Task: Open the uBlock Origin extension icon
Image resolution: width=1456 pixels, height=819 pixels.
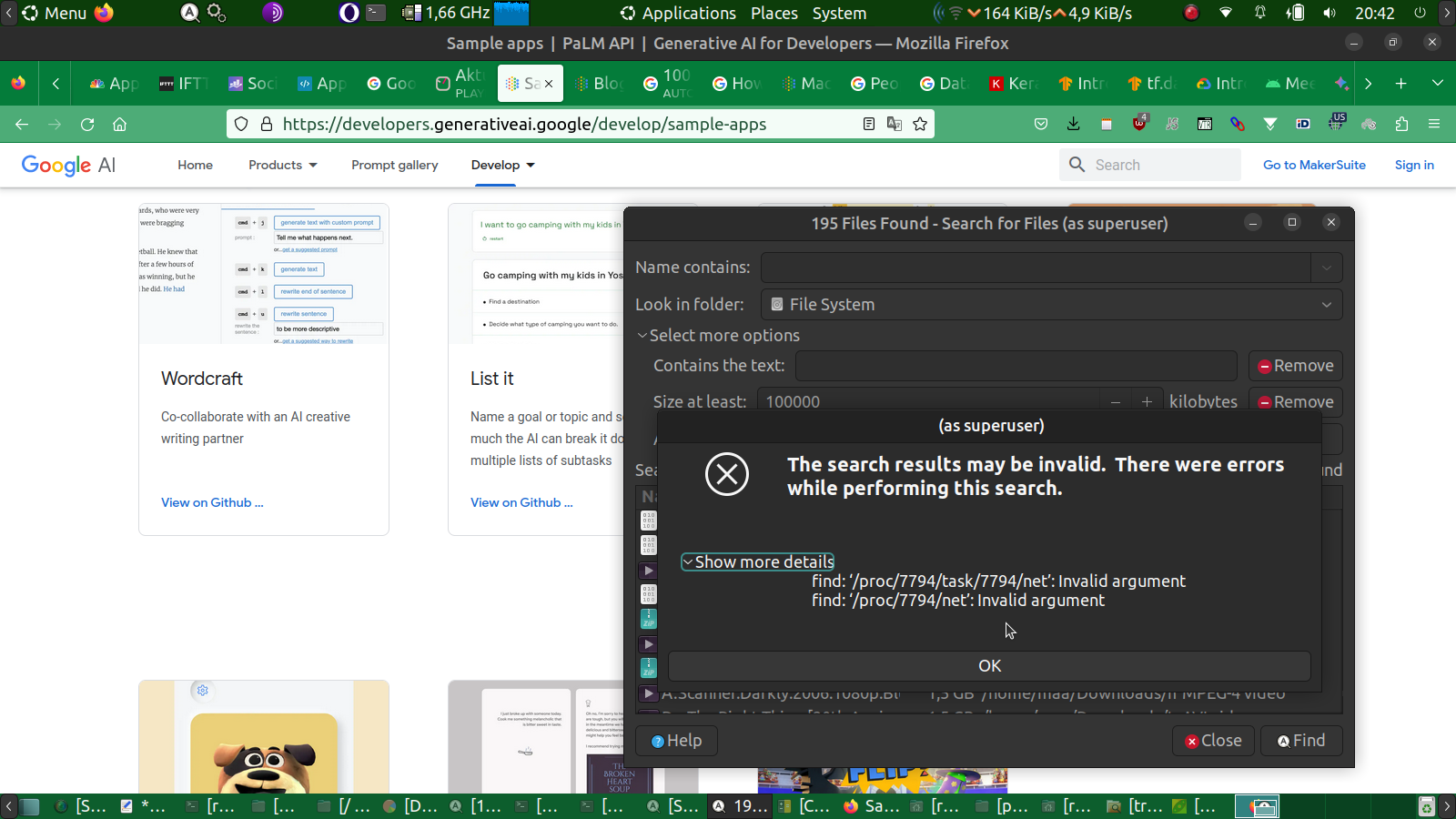Action: point(1139,123)
